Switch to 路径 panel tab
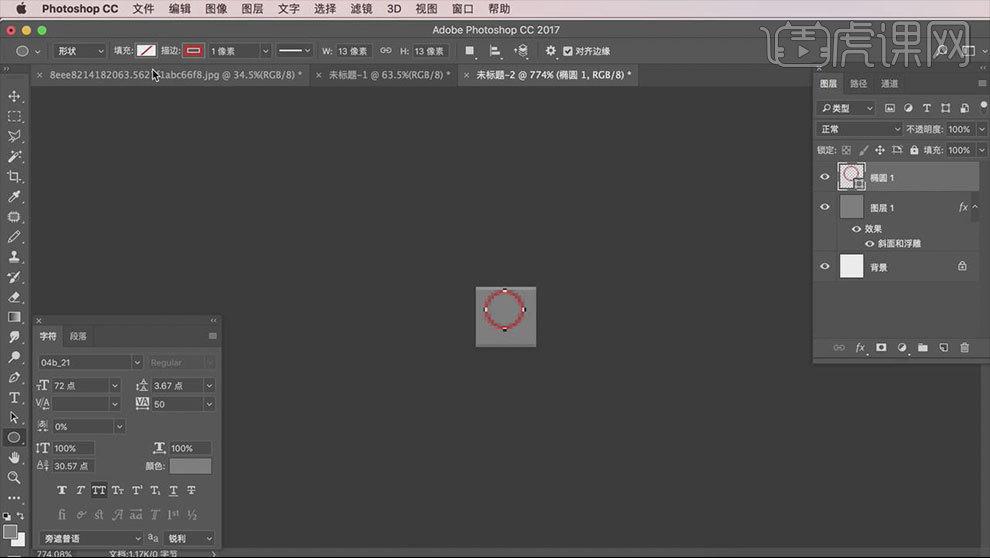 [x=858, y=83]
